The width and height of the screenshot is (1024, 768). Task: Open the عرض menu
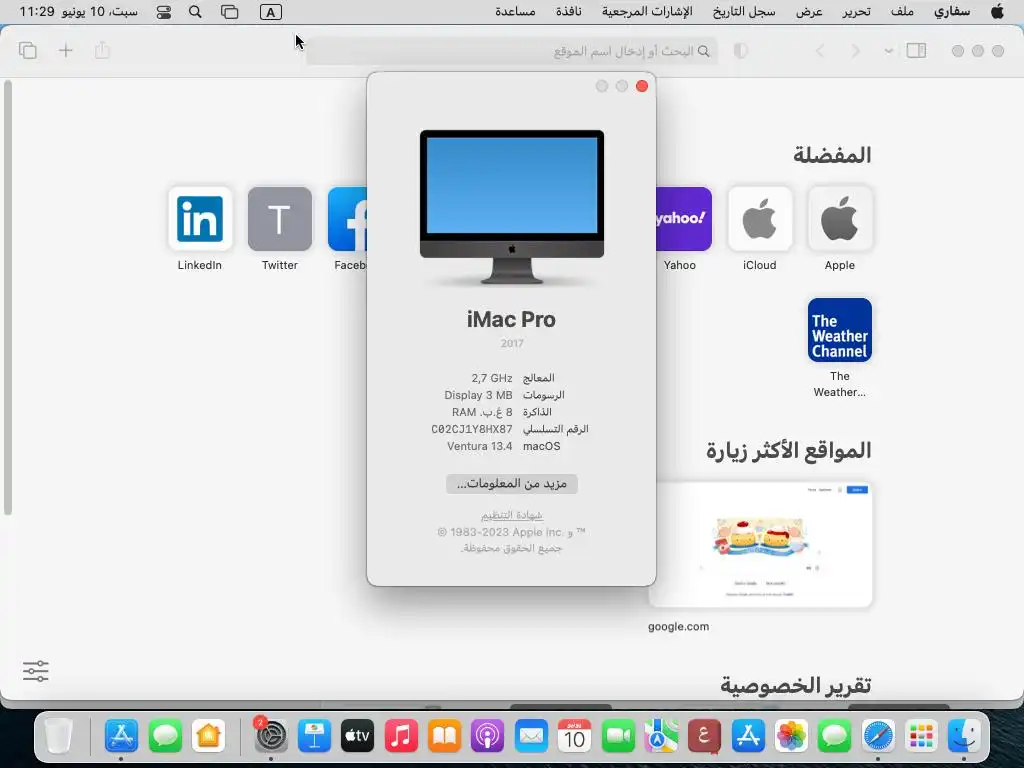(809, 11)
